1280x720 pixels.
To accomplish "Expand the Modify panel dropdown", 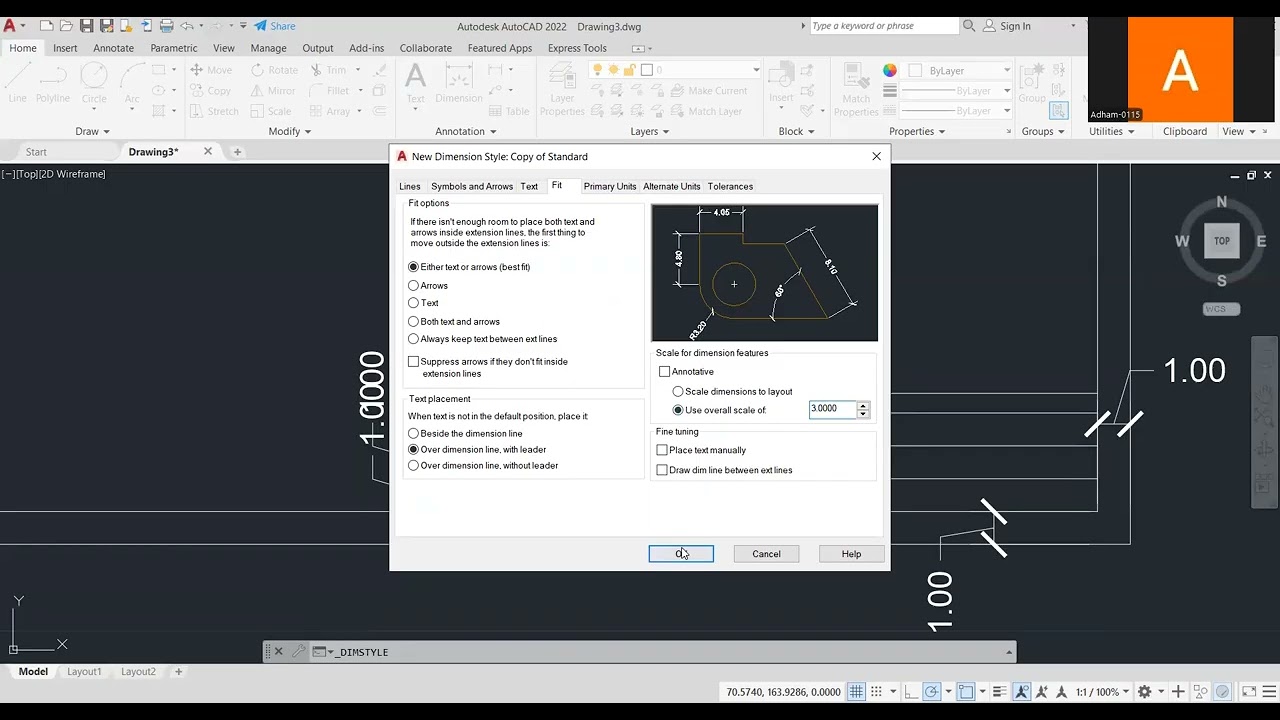I will tap(290, 131).
